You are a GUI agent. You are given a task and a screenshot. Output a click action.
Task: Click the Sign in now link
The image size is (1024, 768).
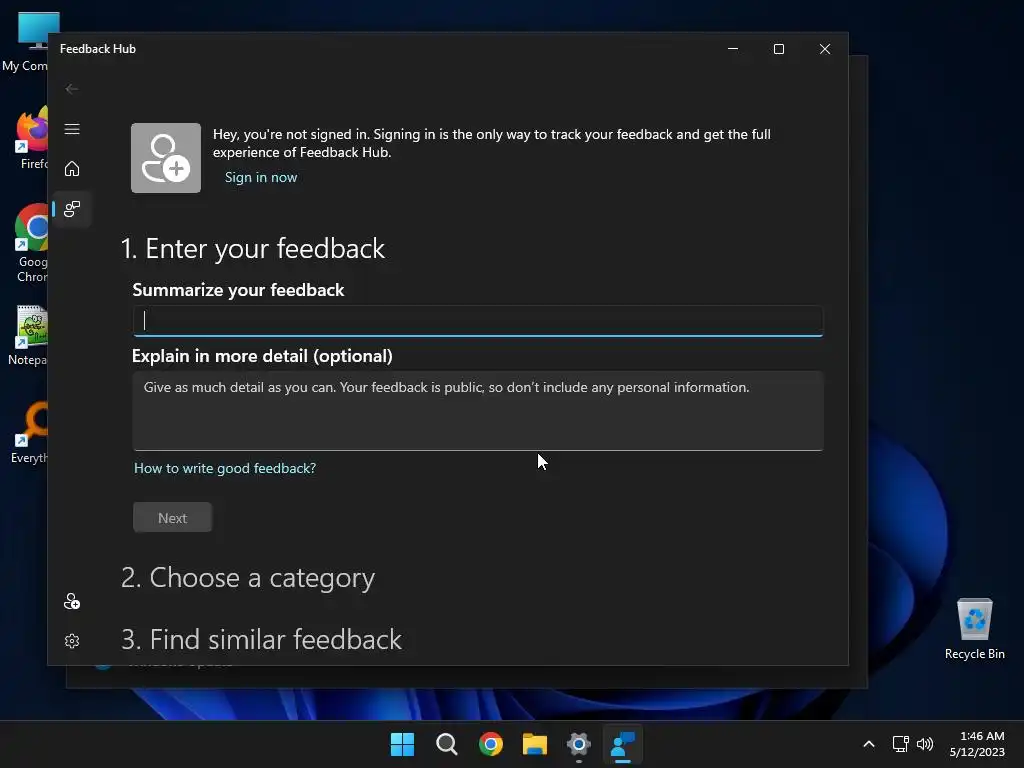pos(261,177)
